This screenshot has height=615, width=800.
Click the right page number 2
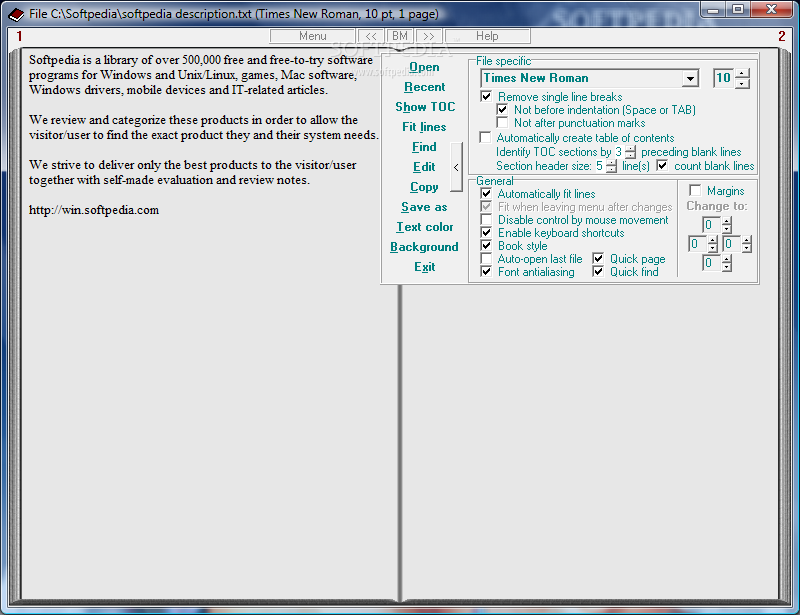(782, 36)
